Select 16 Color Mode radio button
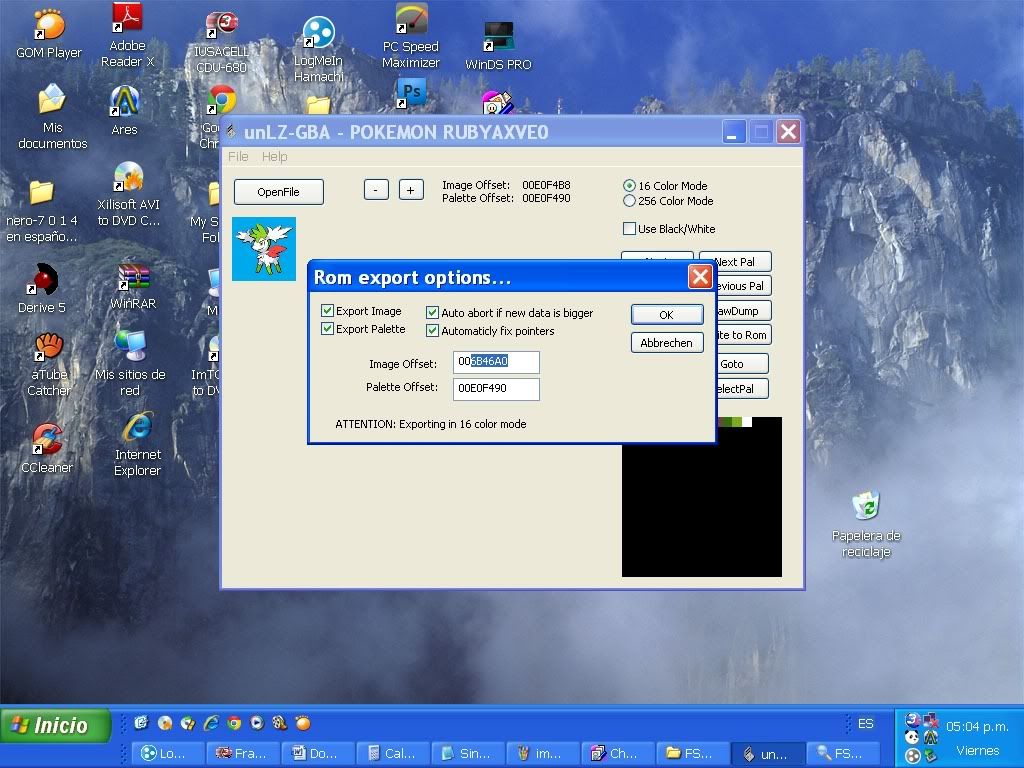The image size is (1024, 768). (x=629, y=185)
